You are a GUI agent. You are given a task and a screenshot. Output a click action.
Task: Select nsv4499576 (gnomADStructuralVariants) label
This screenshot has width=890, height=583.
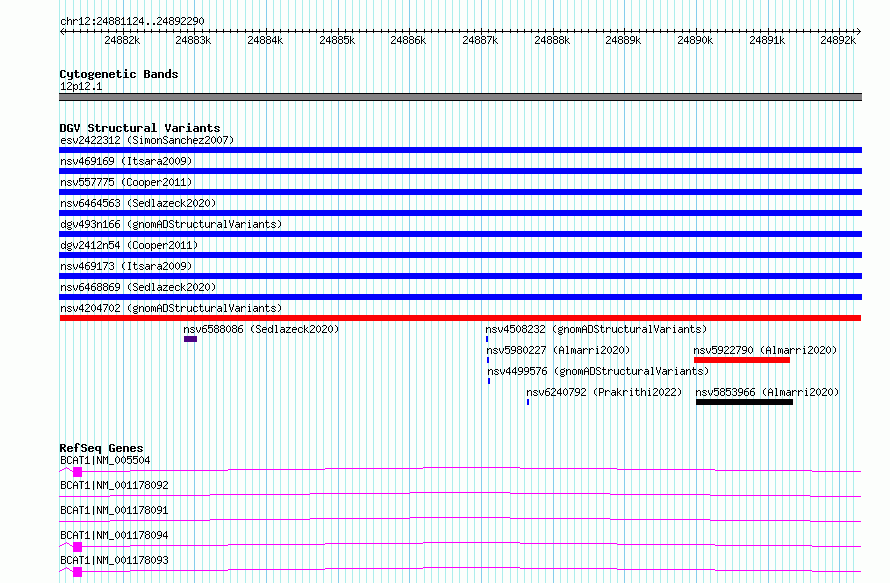pyautogui.click(x=598, y=371)
